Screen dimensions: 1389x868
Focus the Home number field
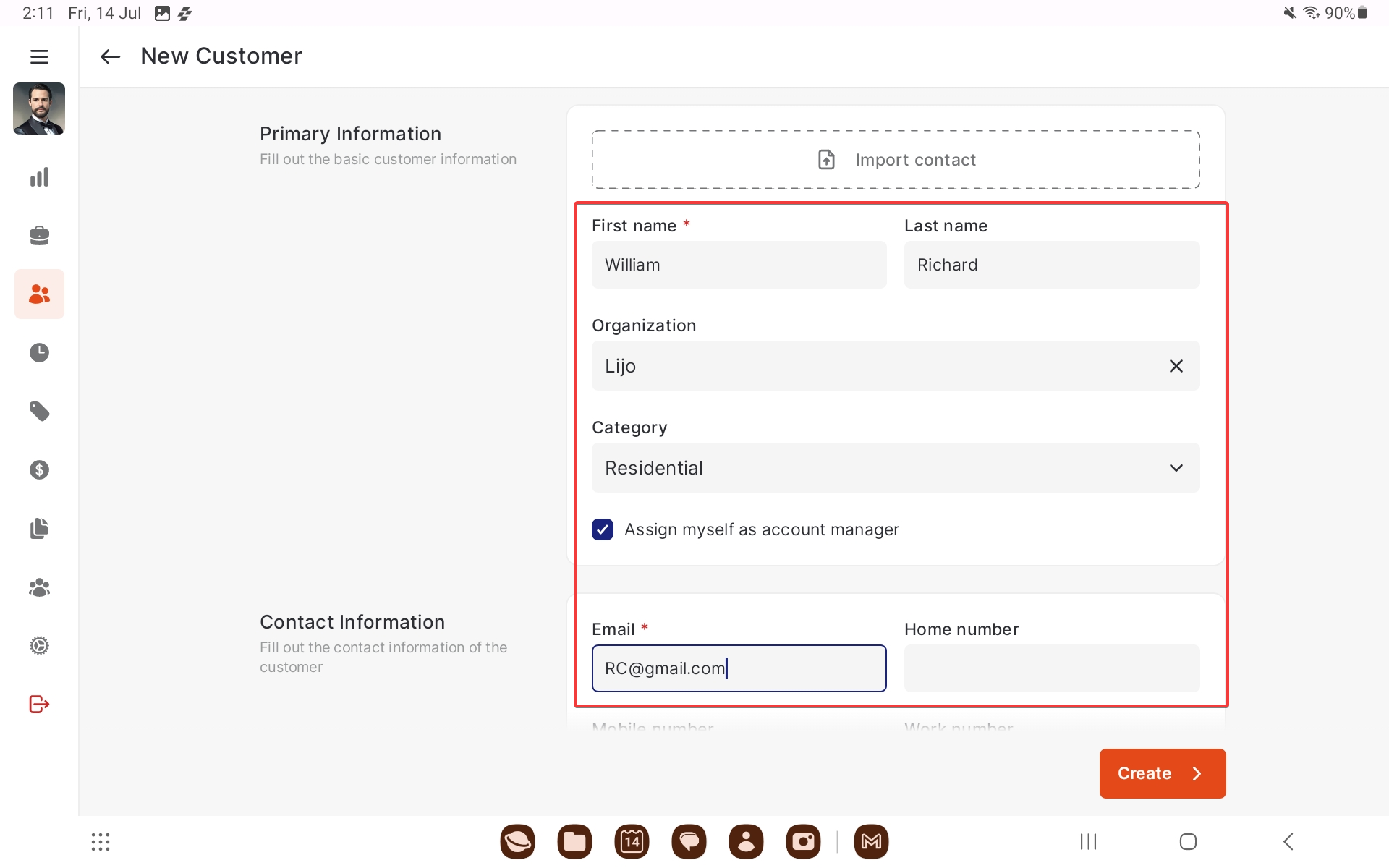(x=1051, y=668)
